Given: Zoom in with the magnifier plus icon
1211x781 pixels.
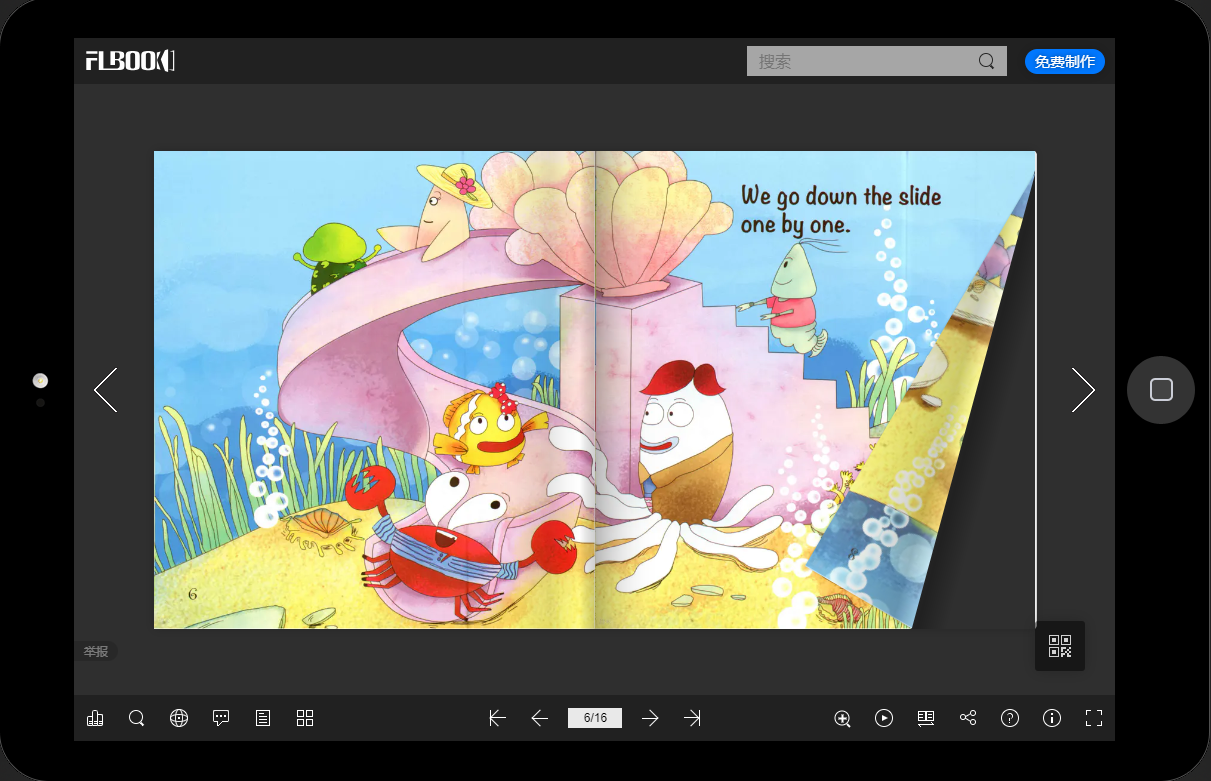Looking at the screenshot, I should pyautogui.click(x=842, y=718).
